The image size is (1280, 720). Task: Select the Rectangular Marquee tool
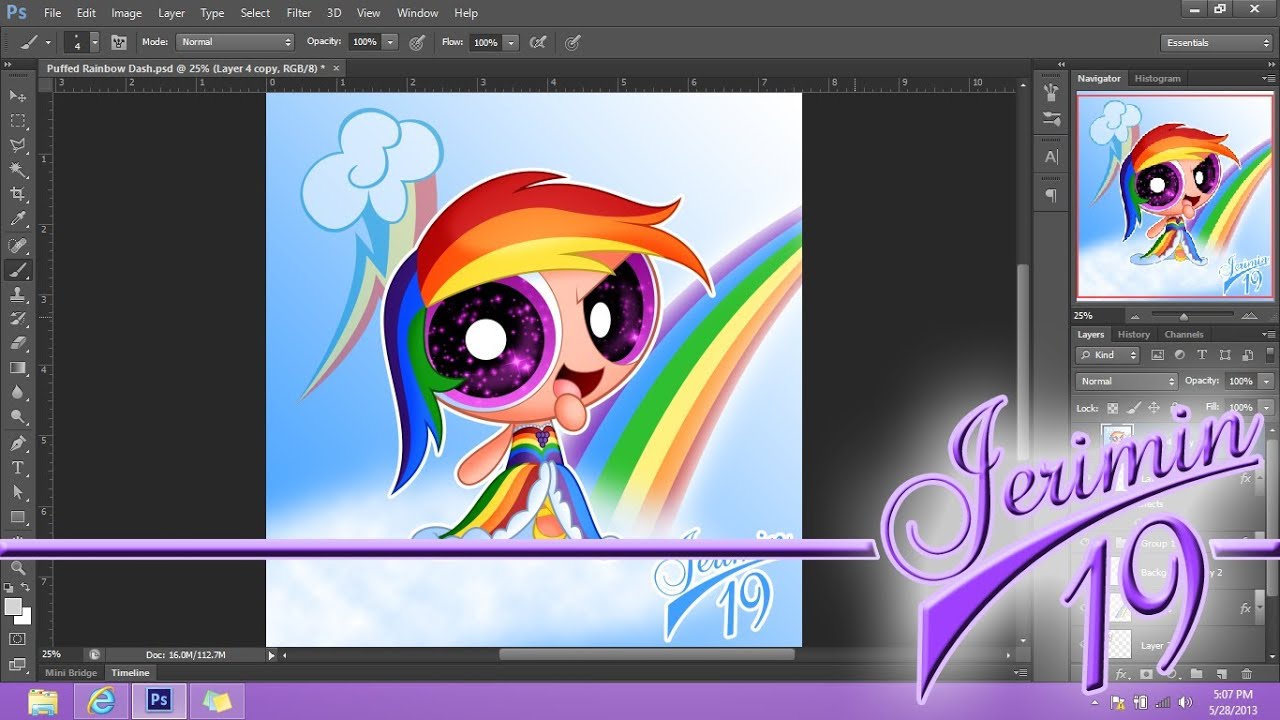pos(18,121)
